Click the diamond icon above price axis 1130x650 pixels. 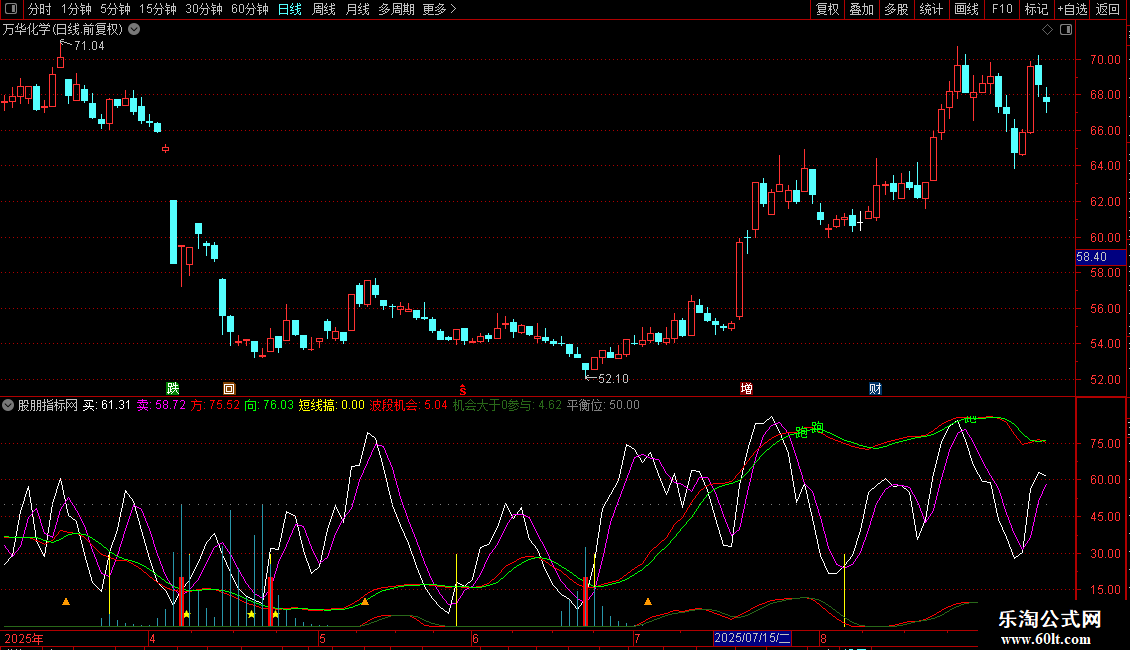tap(1048, 30)
